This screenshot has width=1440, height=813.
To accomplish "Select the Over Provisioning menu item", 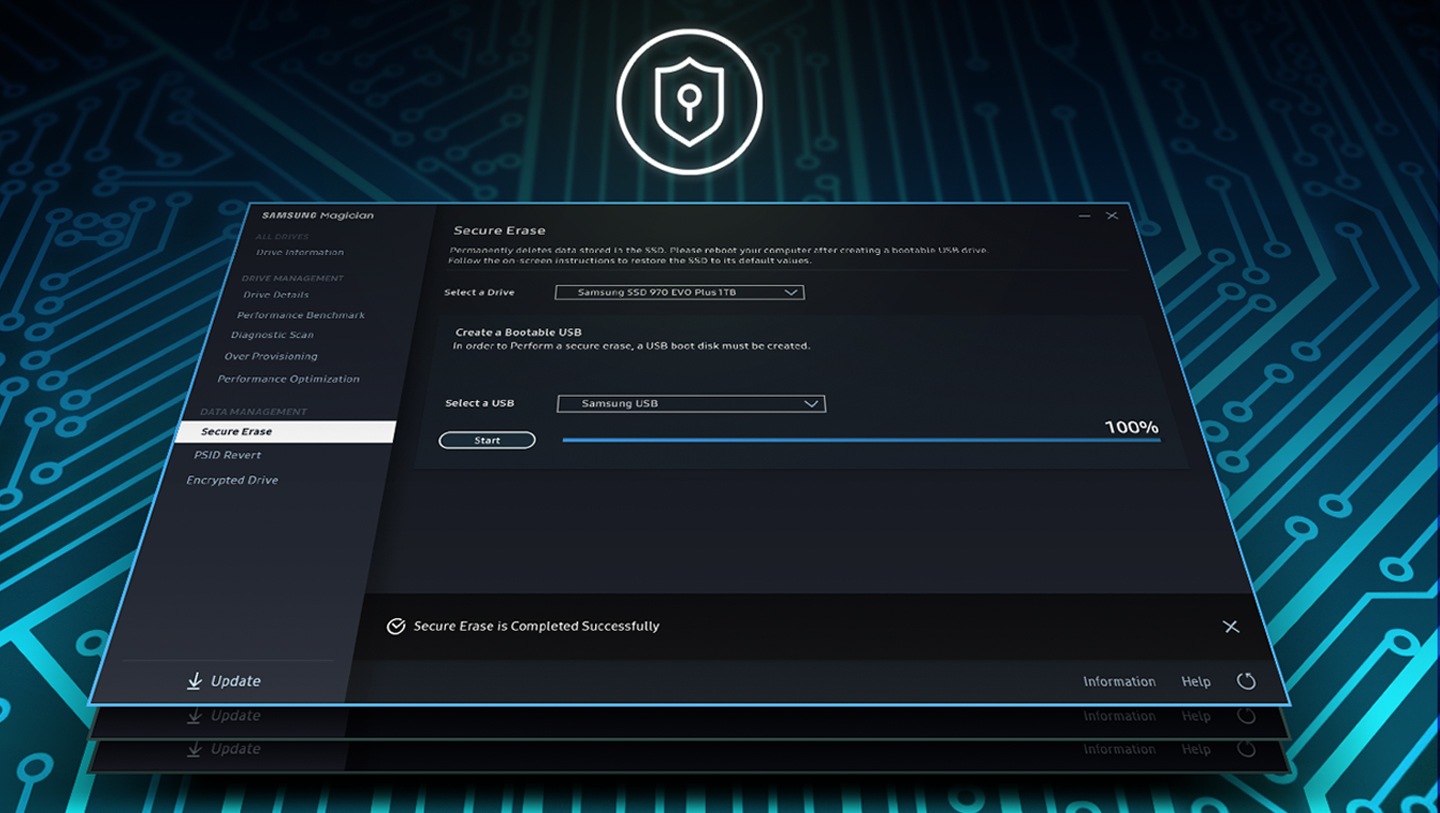I will pos(271,356).
